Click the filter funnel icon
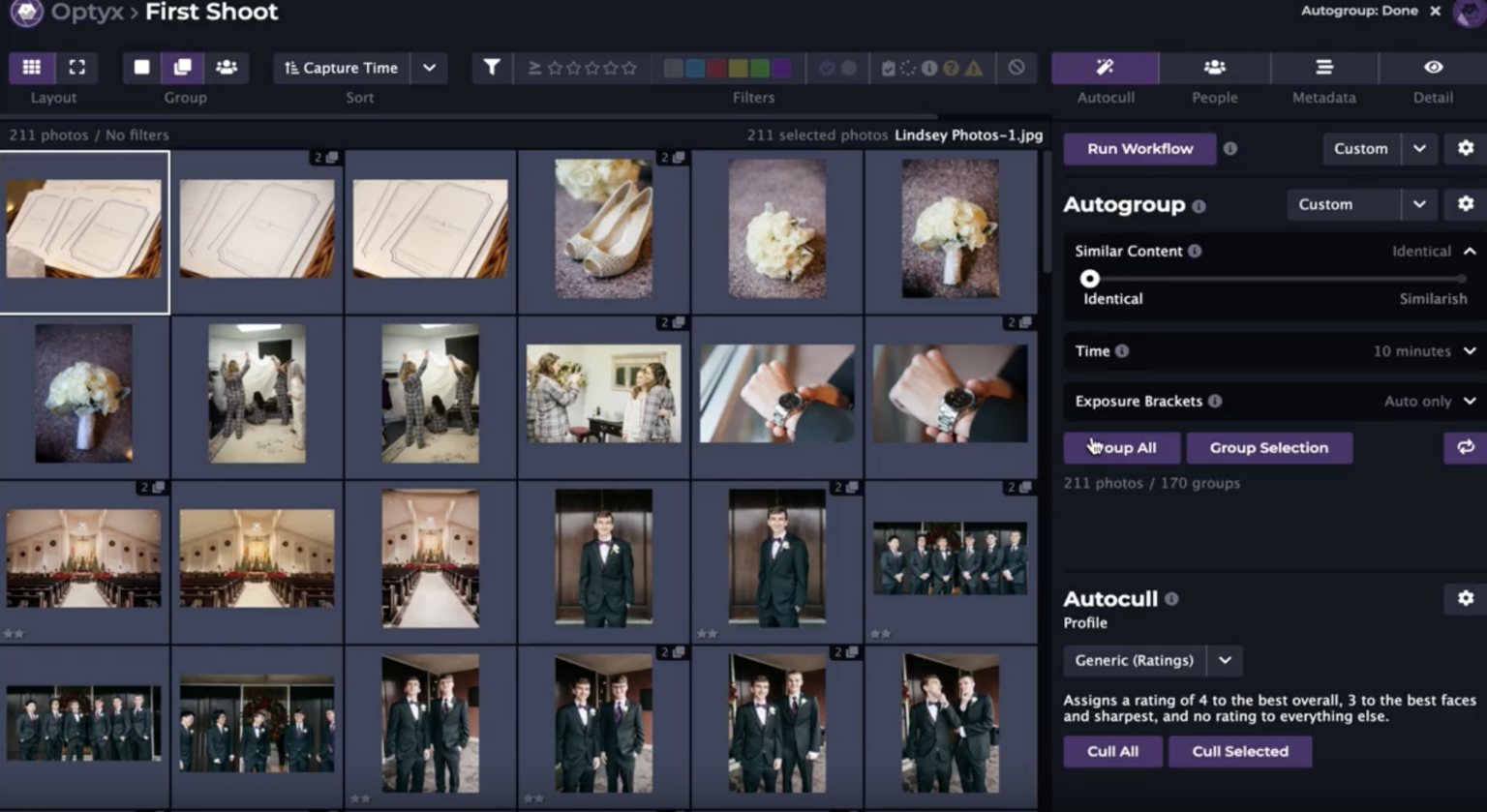 491,68
